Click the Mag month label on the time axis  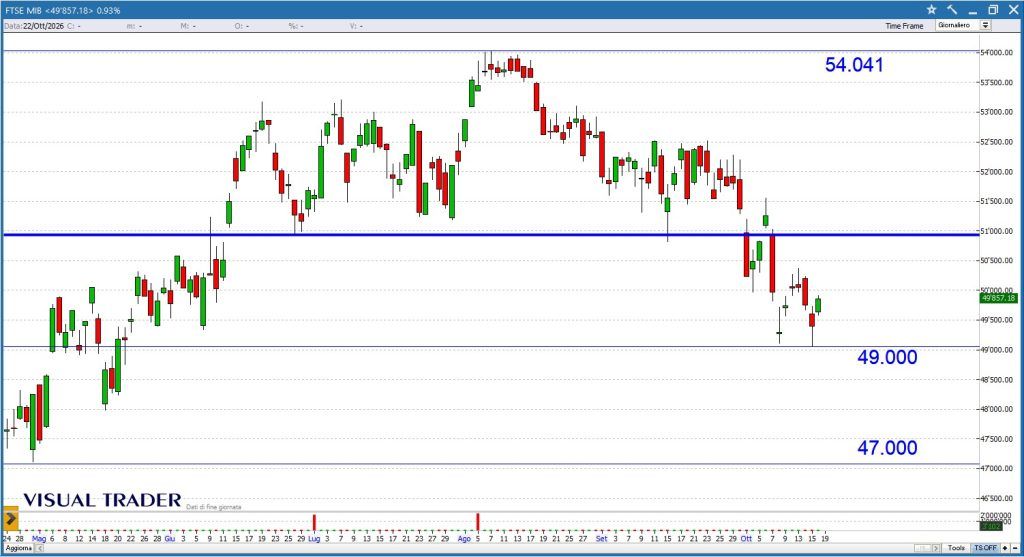point(39,539)
